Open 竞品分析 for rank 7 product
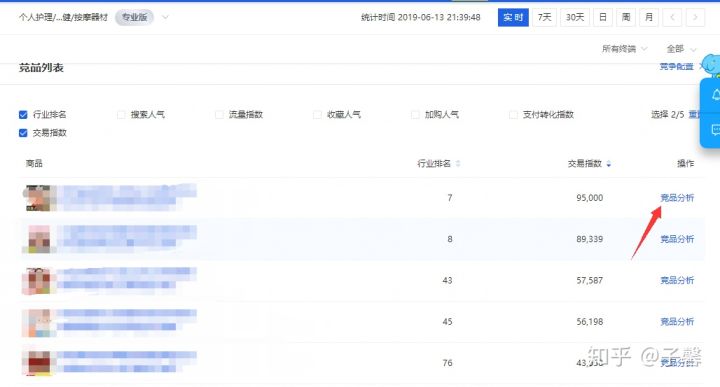Viewport: 720px width, 387px height. 677,198
